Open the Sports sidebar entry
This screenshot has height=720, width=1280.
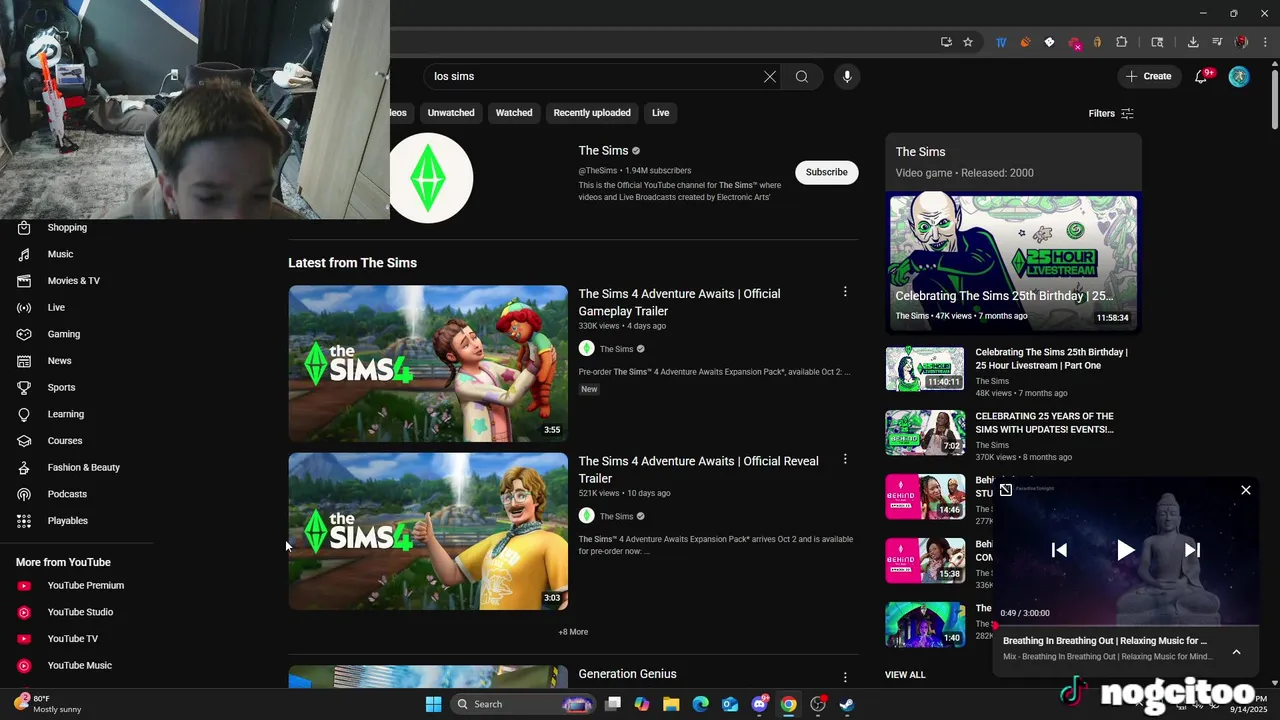[61, 387]
